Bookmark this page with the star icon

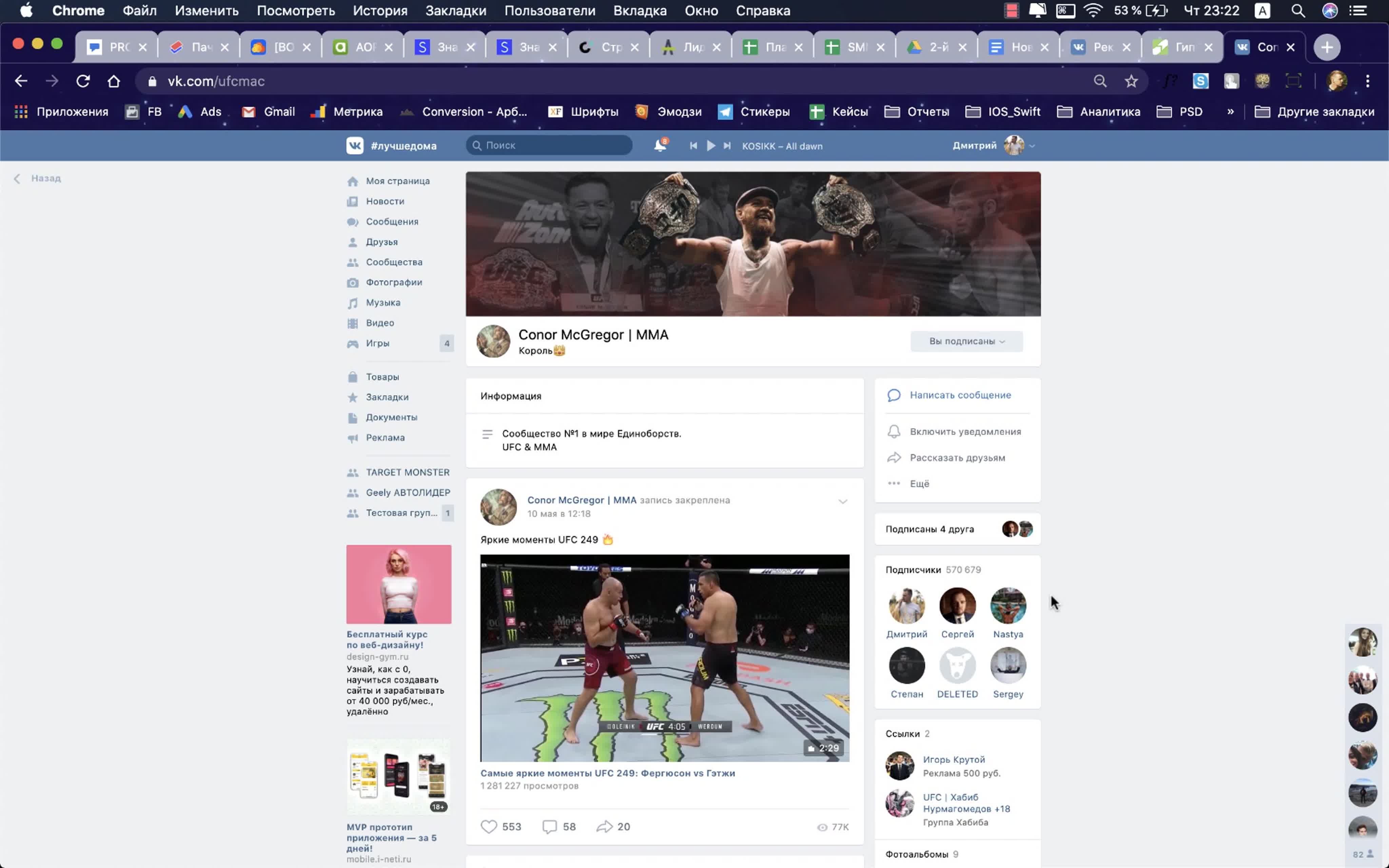tap(1131, 81)
